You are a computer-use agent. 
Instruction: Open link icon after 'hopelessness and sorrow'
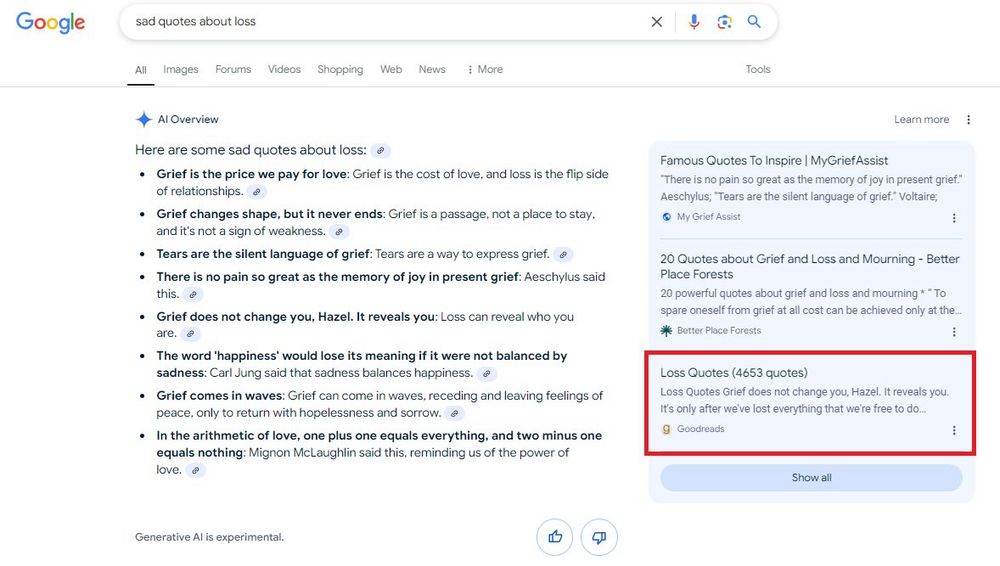point(454,413)
